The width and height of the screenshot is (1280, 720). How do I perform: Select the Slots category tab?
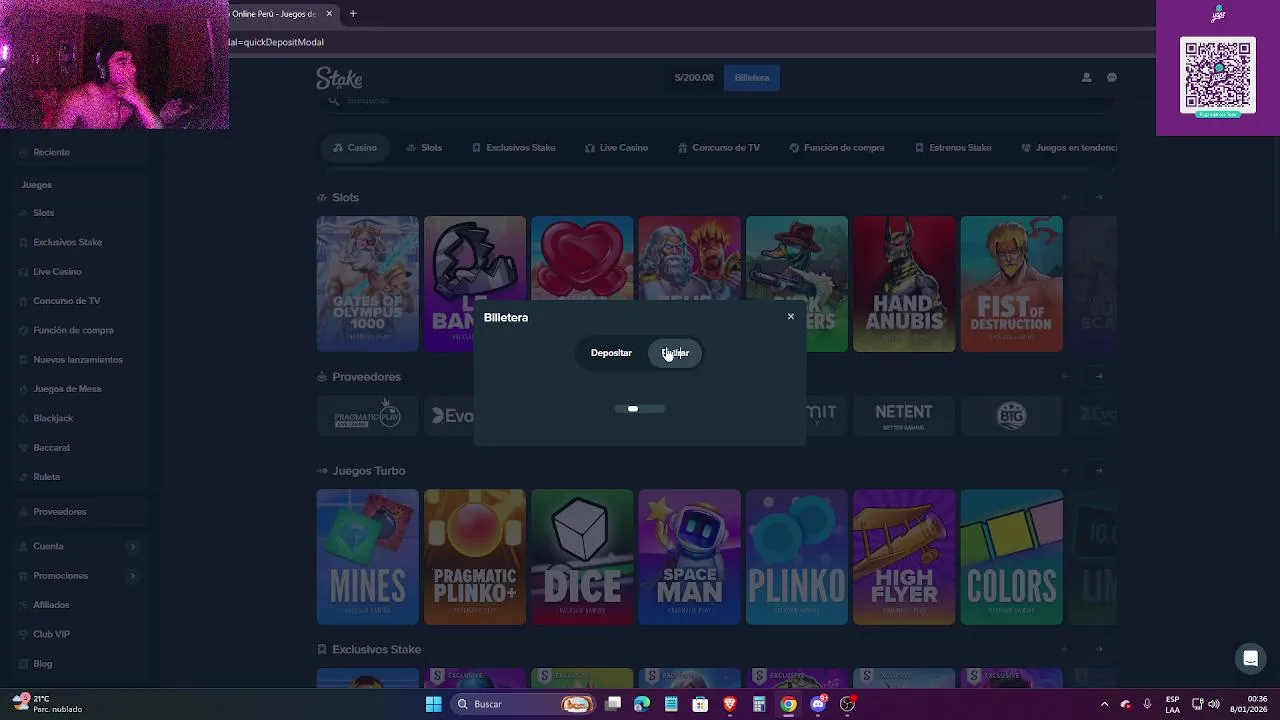pyautogui.click(x=424, y=148)
